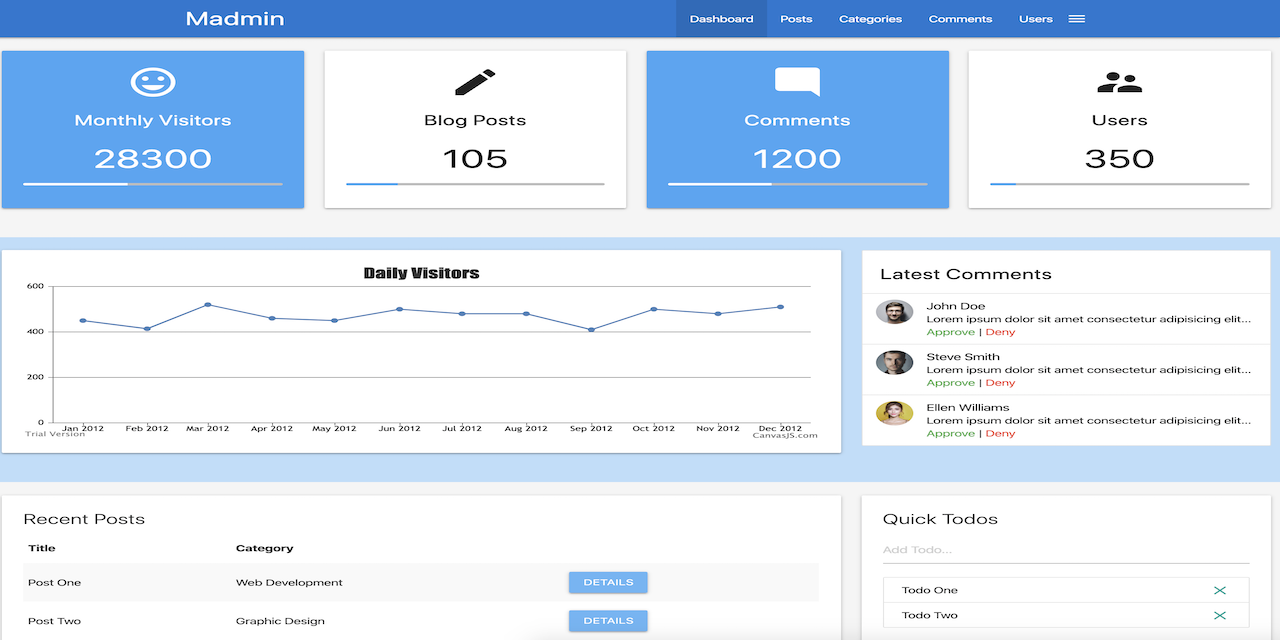Click the smiley face icon on Monthly Visitors card
Image resolution: width=1280 pixels, height=640 pixels.
[152, 84]
